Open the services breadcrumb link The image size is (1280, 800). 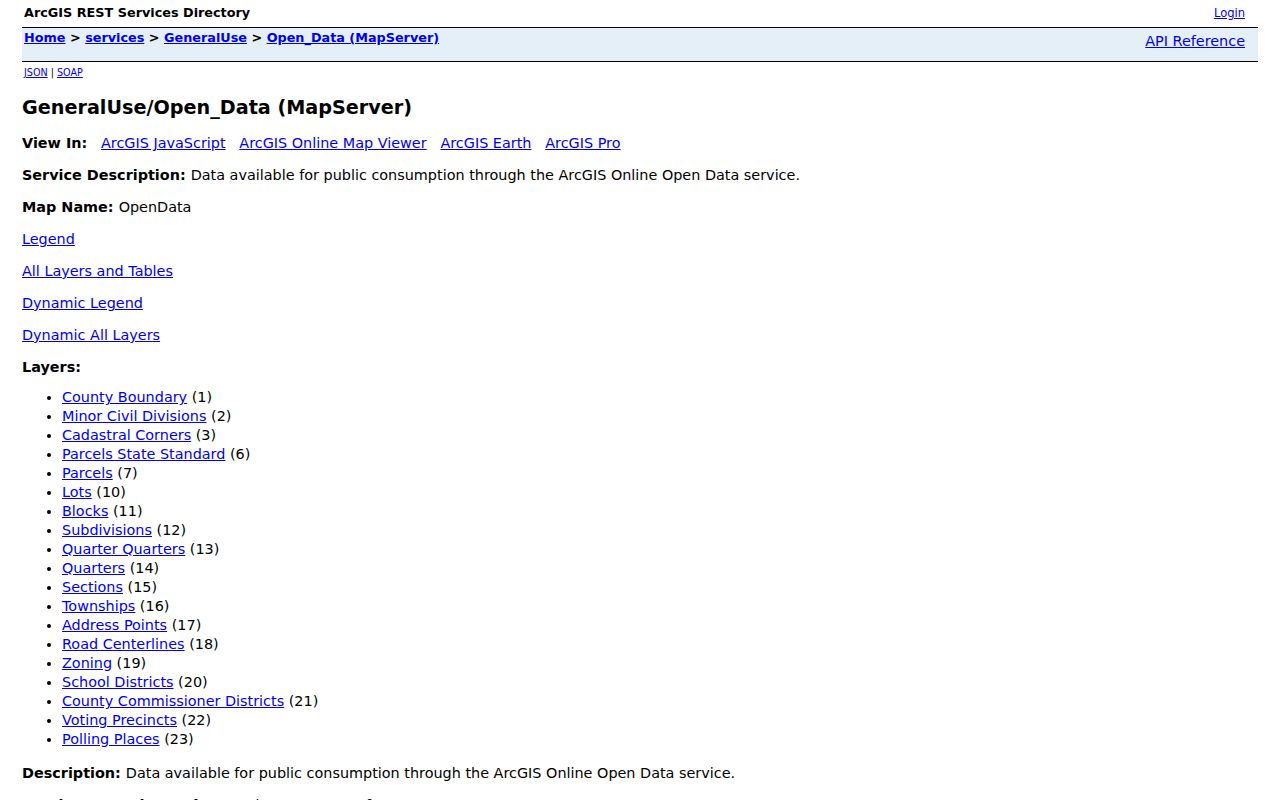(x=114, y=38)
